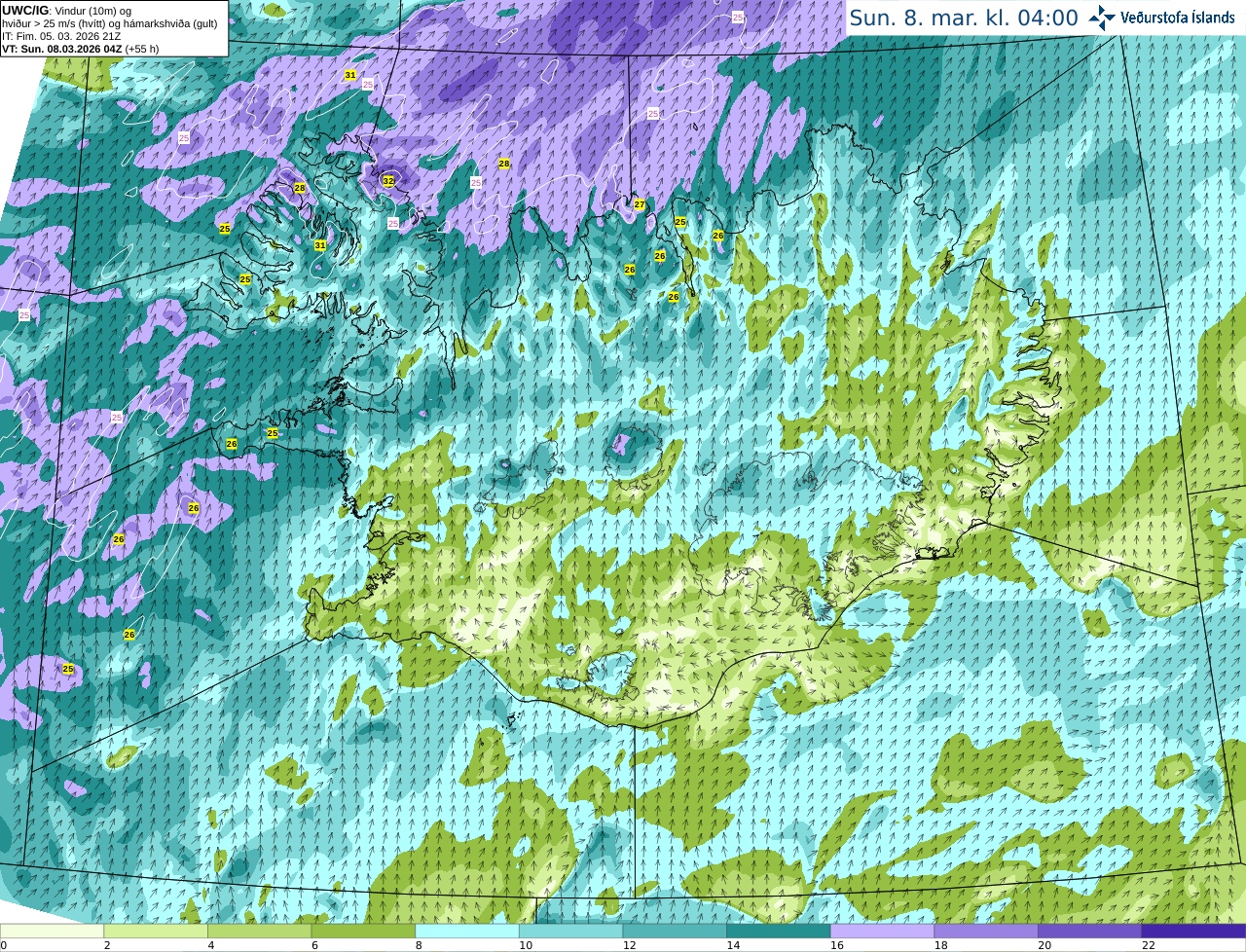
Task: Select the 6–8 m/s olive green legend swatch
Action: point(363,931)
